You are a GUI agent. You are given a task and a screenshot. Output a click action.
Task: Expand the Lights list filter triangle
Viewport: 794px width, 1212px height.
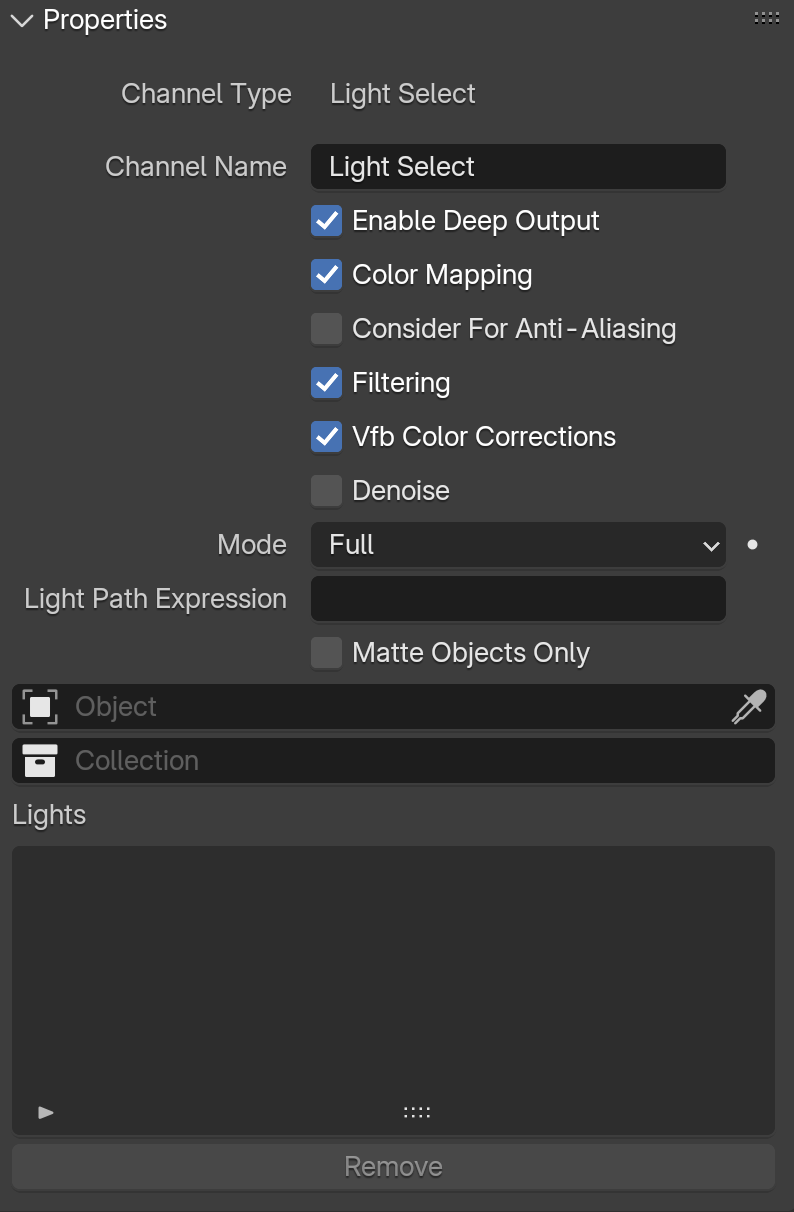pos(46,1112)
